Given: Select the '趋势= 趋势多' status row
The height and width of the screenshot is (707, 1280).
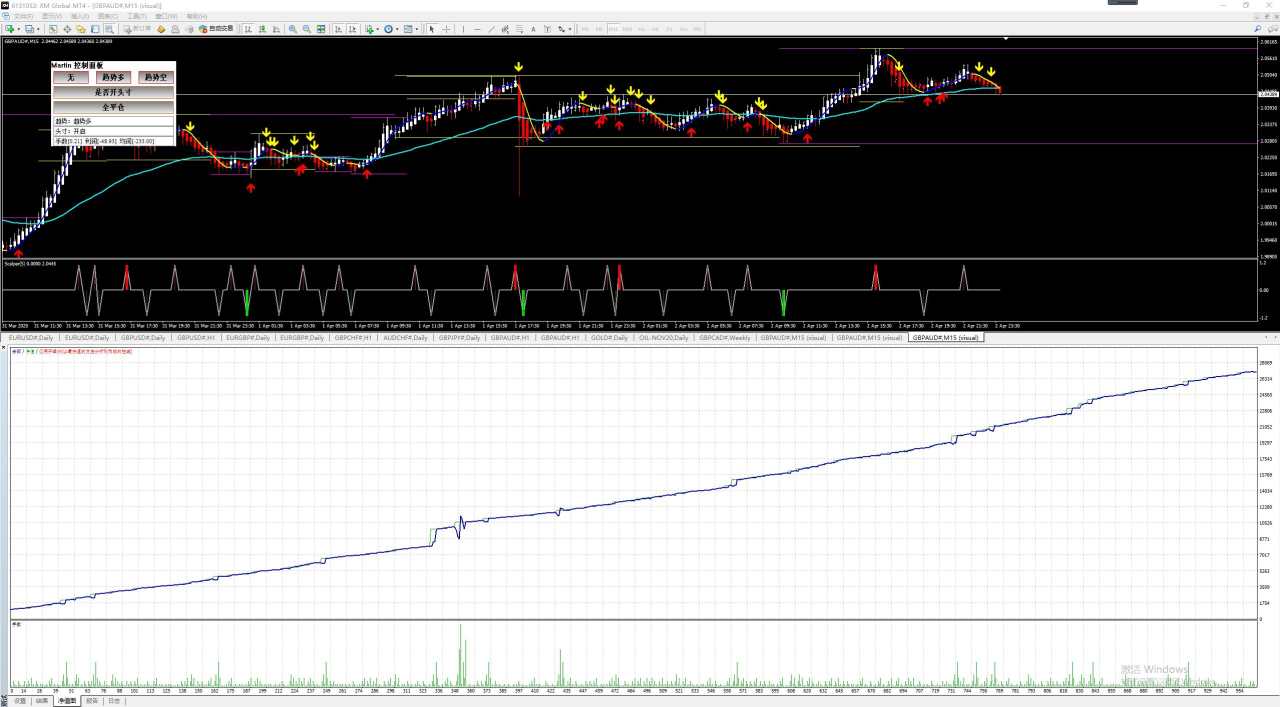Looking at the screenshot, I should (x=113, y=120).
